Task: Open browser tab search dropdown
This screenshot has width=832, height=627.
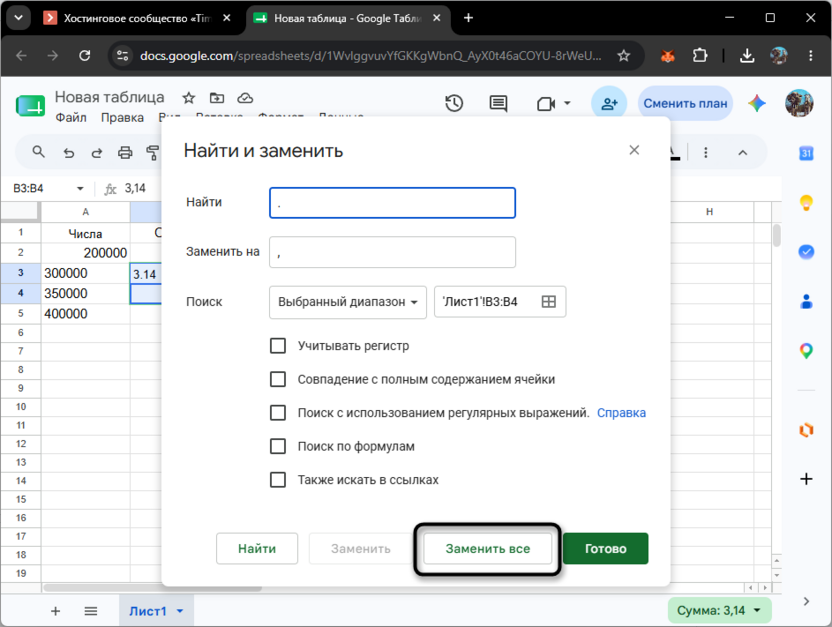Action: click(x=19, y=18)
